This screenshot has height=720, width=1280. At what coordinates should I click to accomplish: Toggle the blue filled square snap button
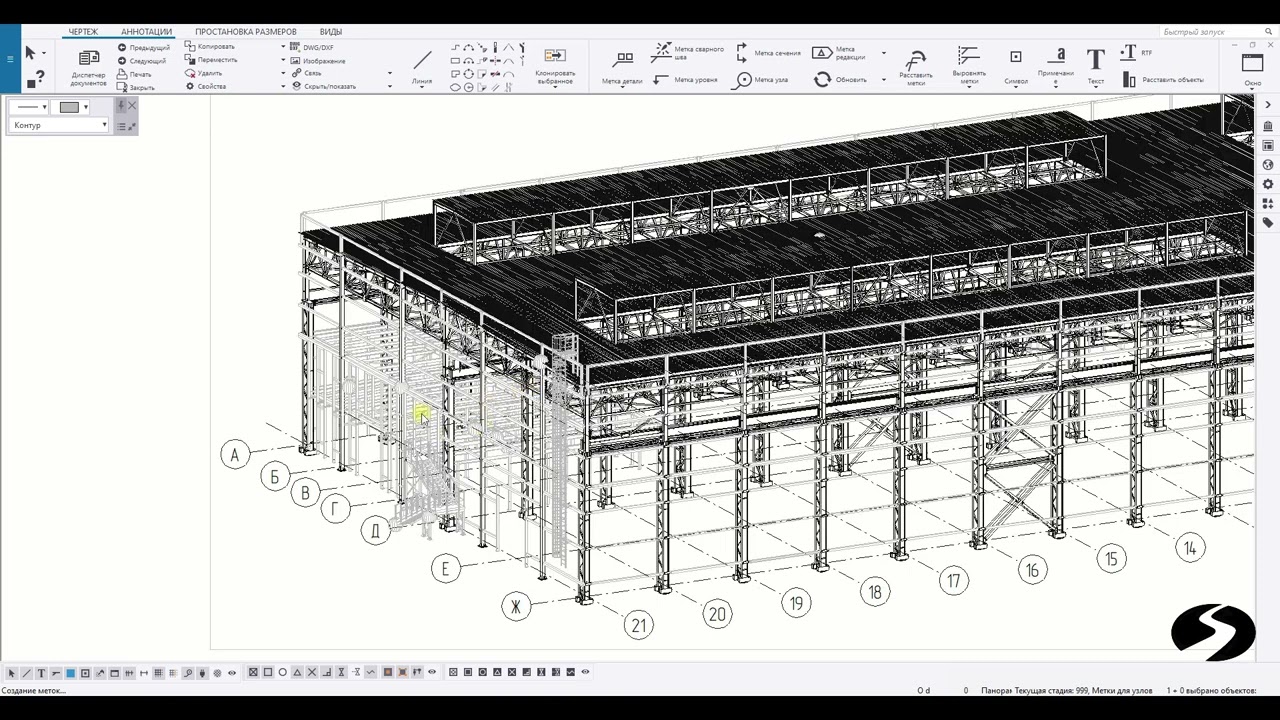click(x=70, y=673)
